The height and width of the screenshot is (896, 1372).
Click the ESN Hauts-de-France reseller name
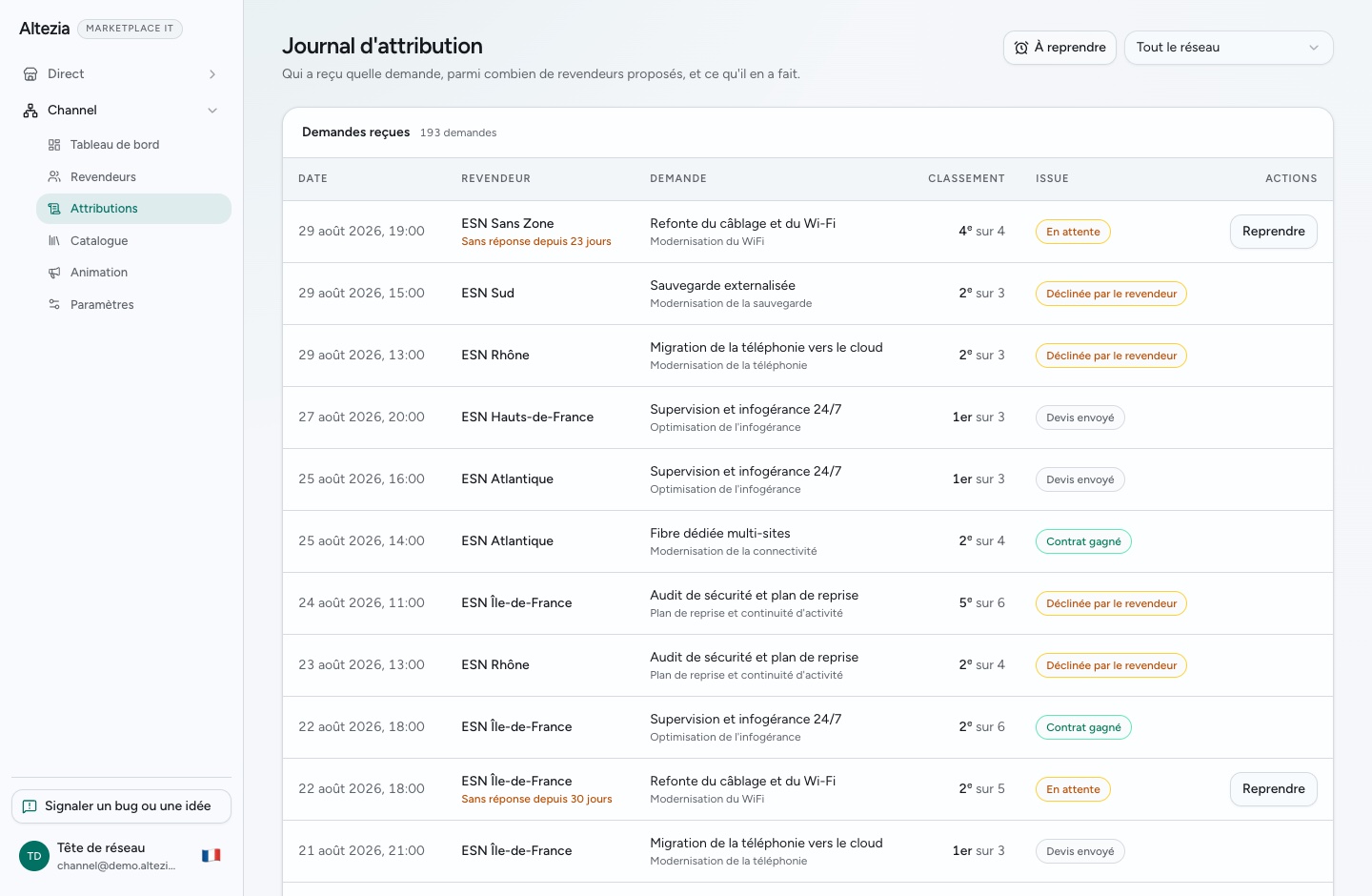(x=527, y=417)
